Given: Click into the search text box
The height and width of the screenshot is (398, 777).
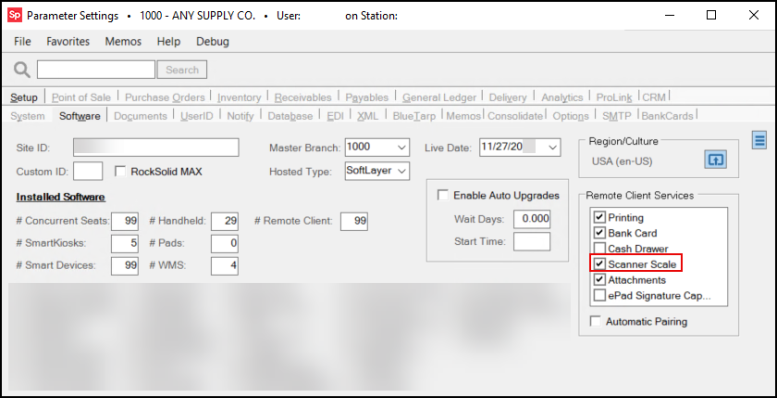Looking at the screenshot, I should (96, 69).
